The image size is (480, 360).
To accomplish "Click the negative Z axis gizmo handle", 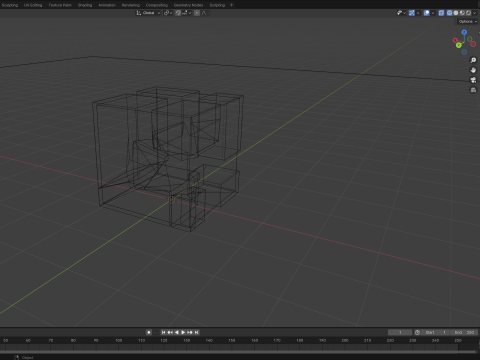I will pyautogui.click(x=464, y=52).
